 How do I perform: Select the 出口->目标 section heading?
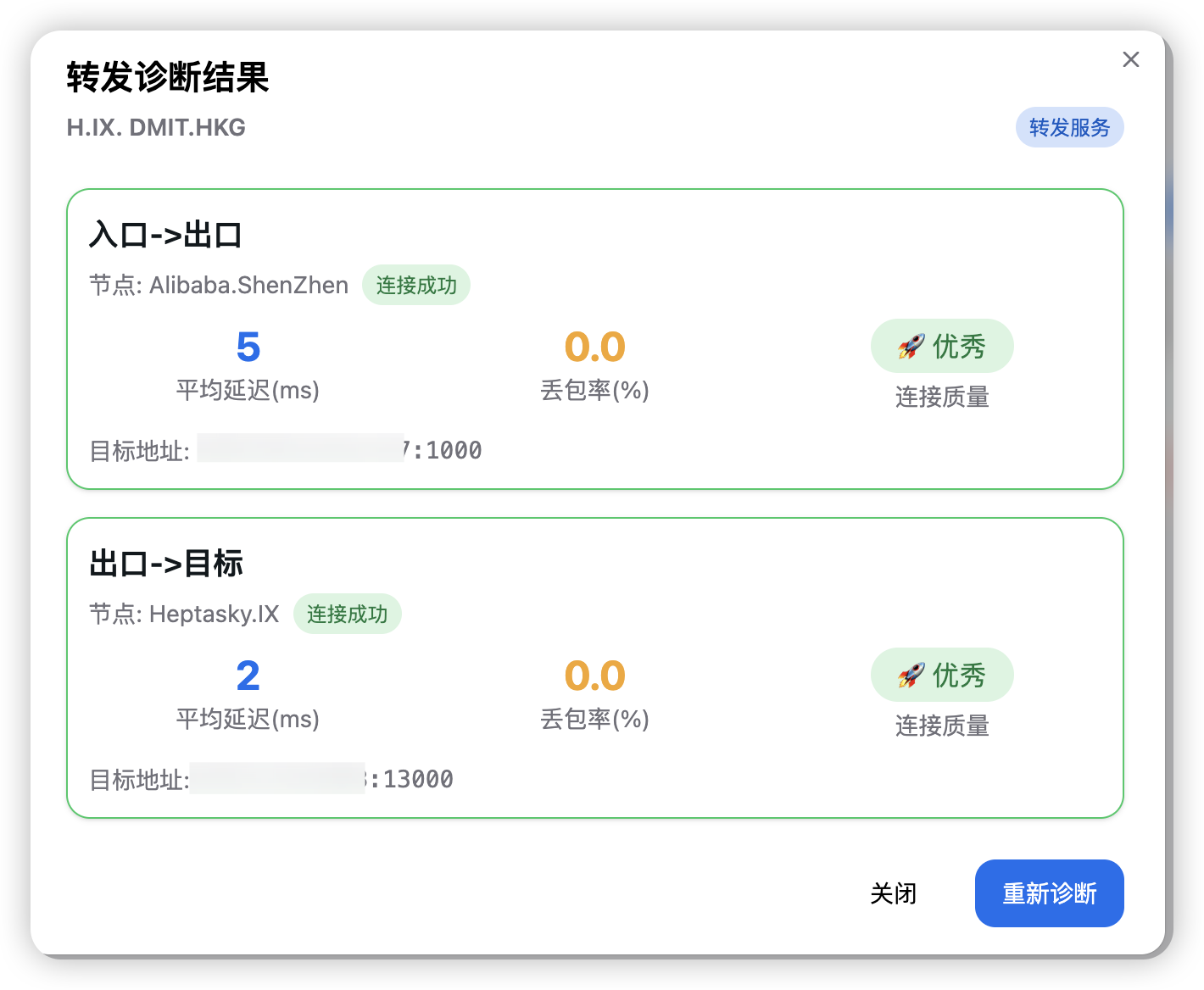(166, 564)
